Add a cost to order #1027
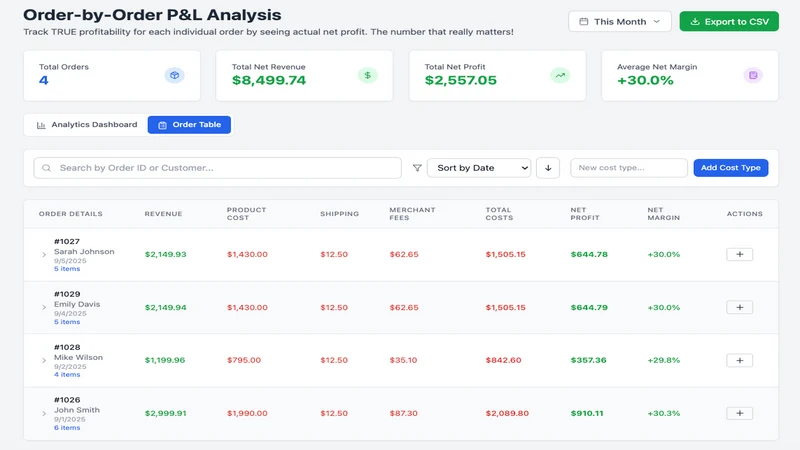 pyautogui.click(x=739, y=254)
